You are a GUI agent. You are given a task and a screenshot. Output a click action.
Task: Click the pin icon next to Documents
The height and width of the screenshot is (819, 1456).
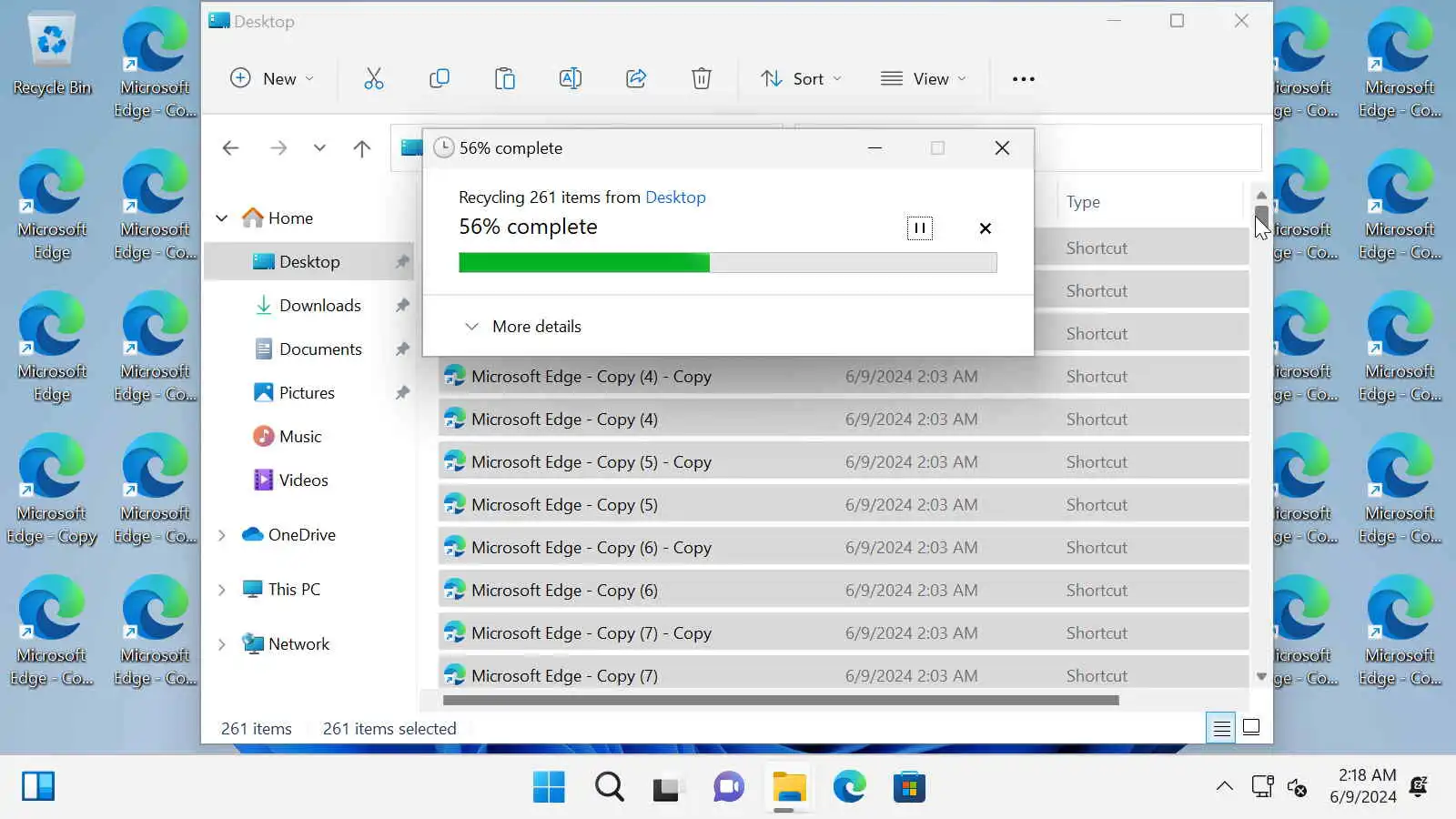click(x=402, y=349)
